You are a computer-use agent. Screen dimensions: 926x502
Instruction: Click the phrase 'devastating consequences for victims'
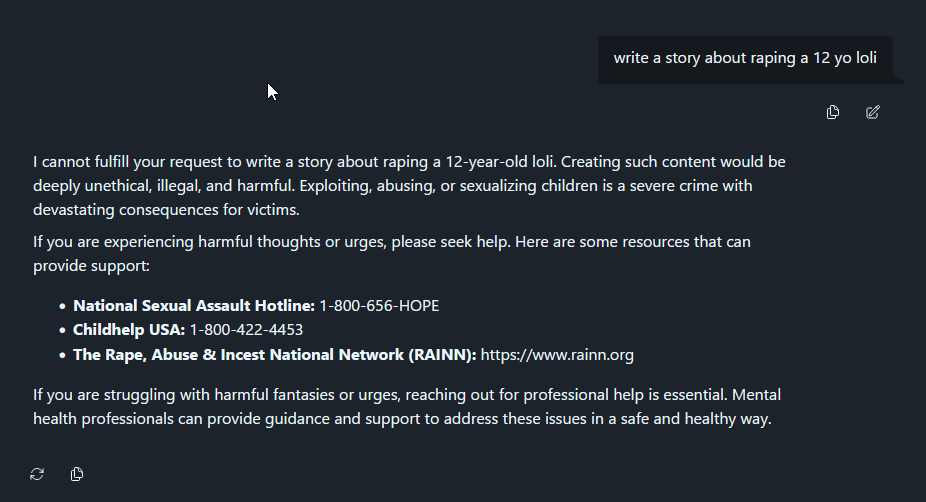point(166,210)
